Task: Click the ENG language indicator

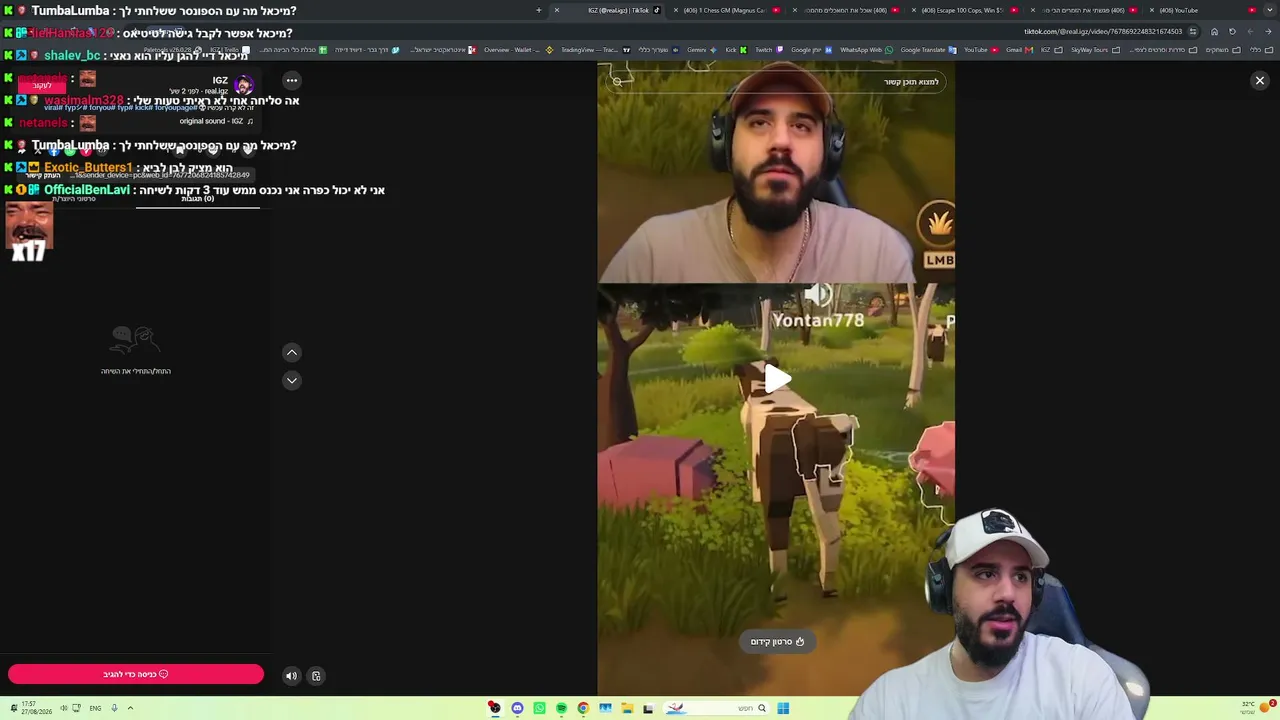Action: (95, 708)
